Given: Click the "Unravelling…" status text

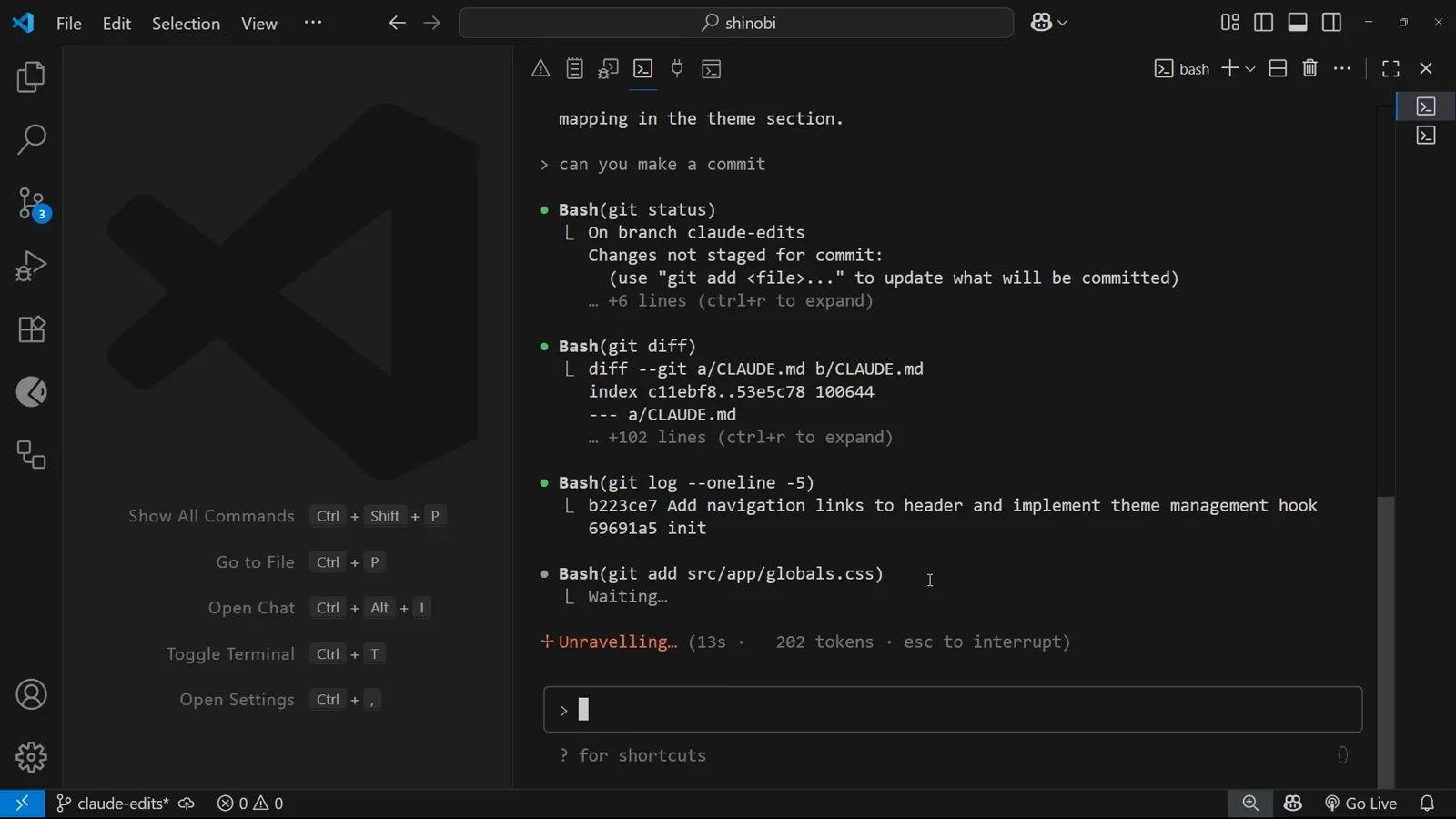Looking at the screenshot, I should tap(617, 642).
